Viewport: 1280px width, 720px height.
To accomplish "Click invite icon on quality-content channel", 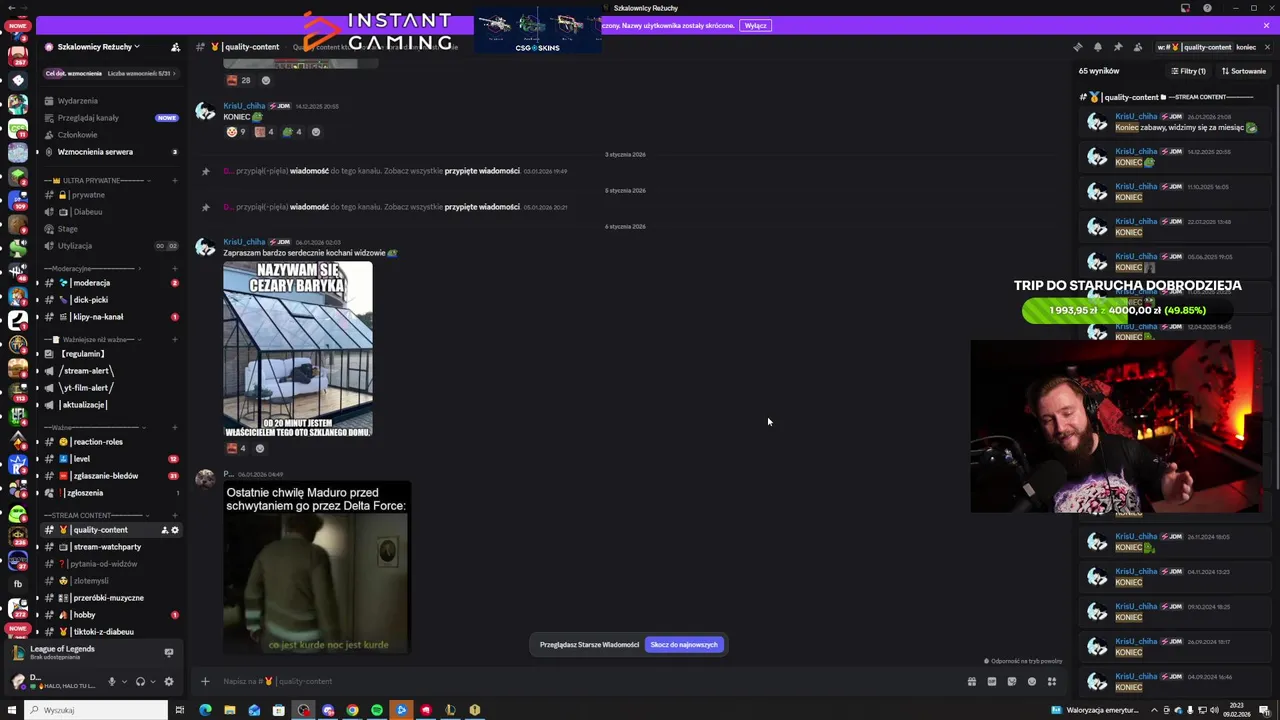I will point(164,530).
